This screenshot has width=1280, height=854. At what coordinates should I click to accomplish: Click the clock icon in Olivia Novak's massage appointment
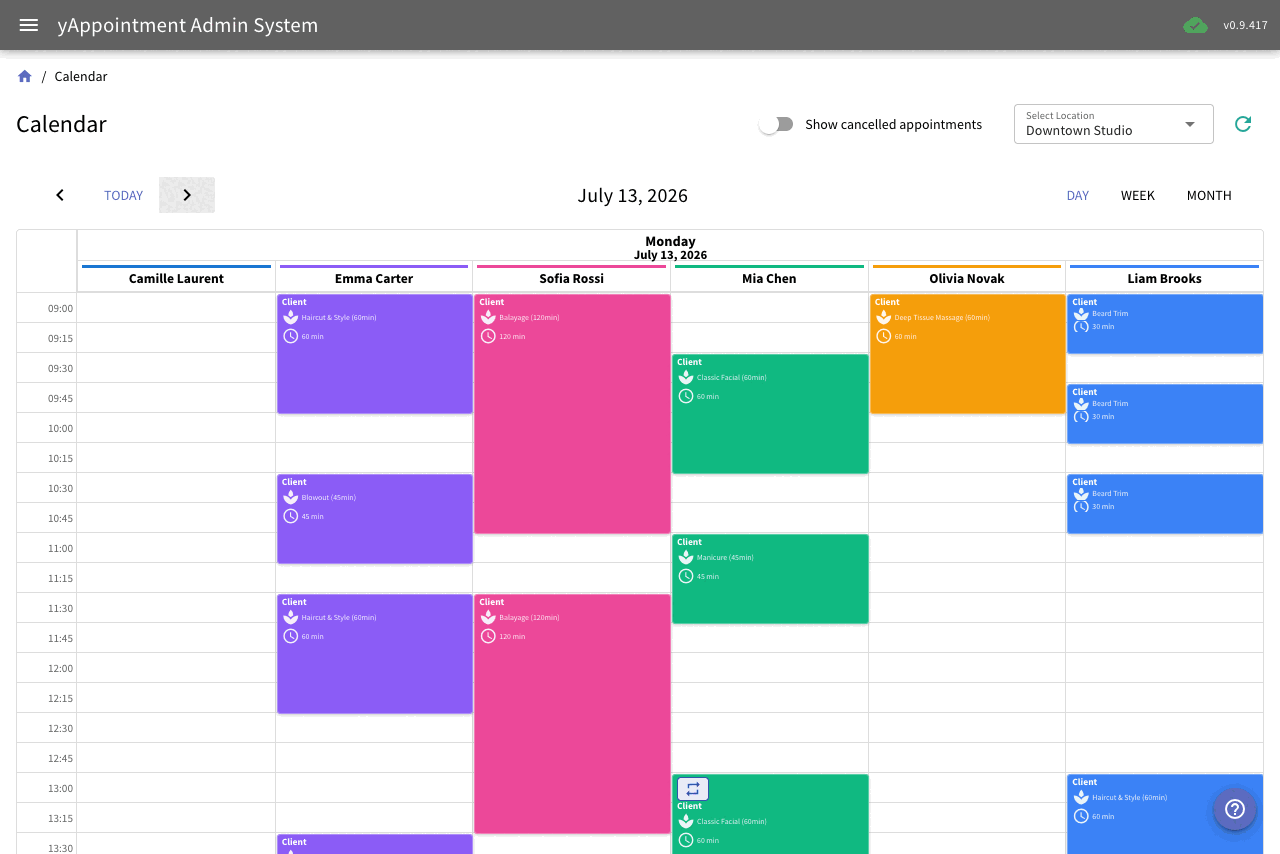tap(884, 336)
